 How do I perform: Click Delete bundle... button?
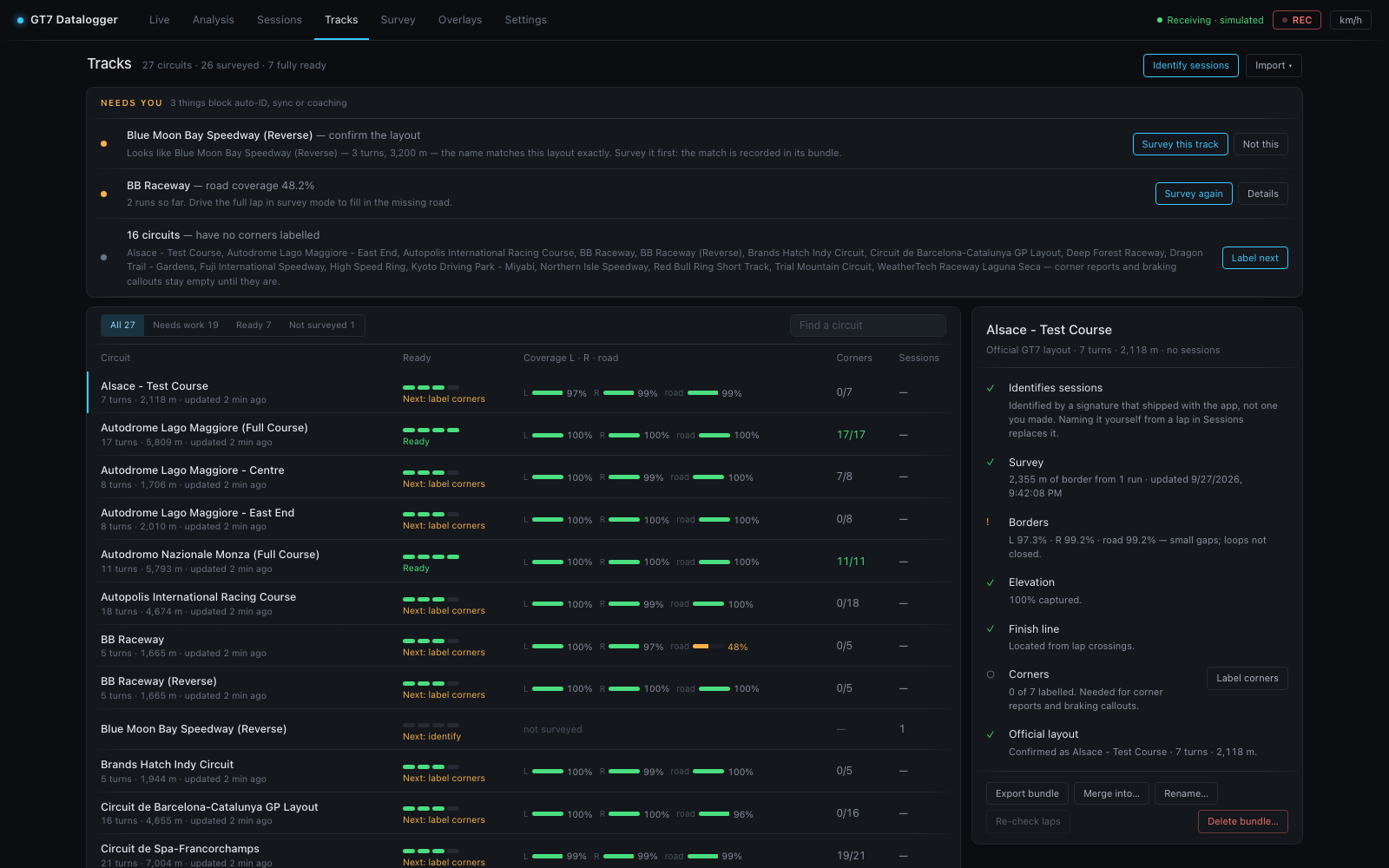pyautogui.click(x=1243, y=821)
